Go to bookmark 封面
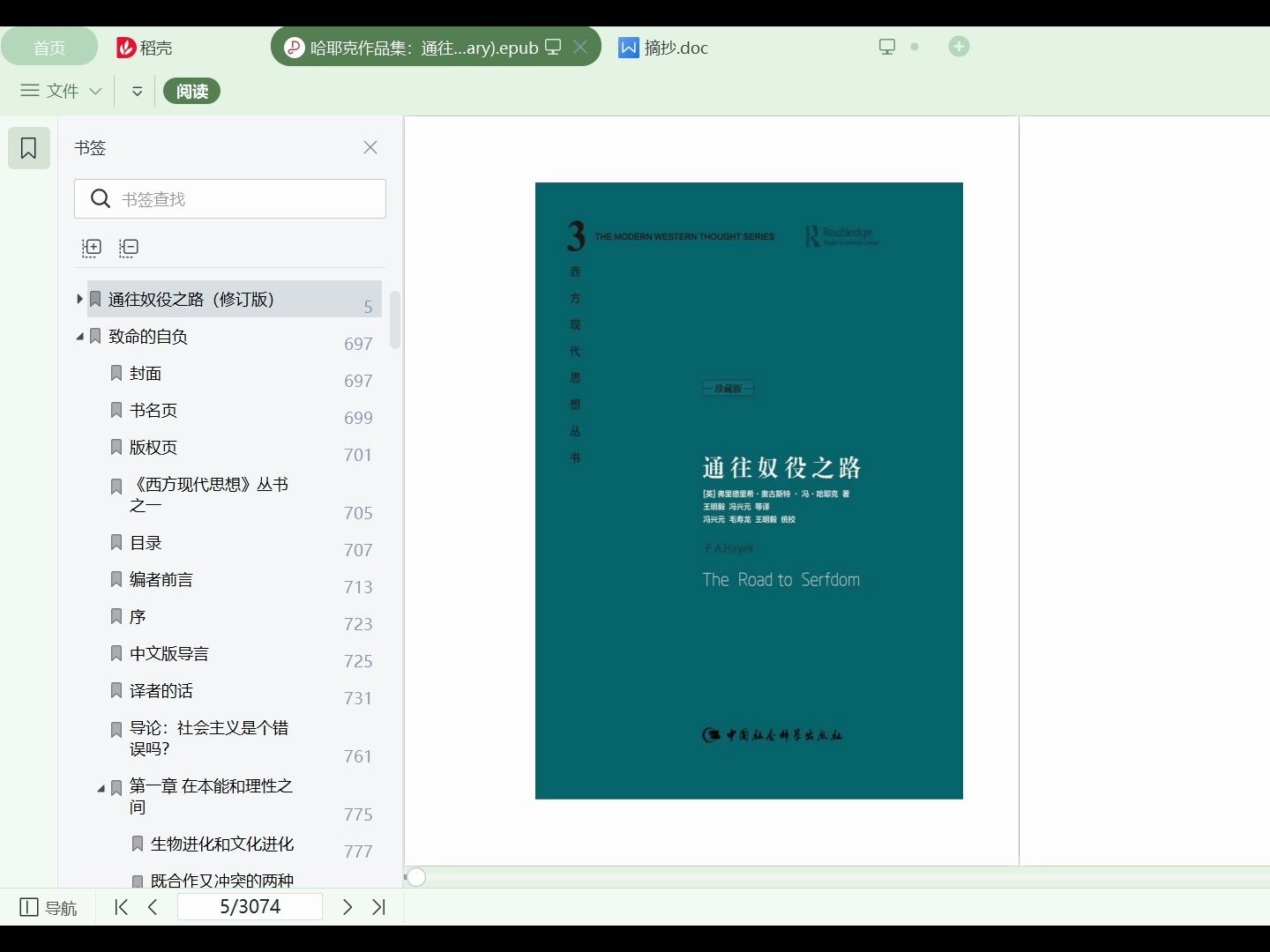 pyautogui.click(x=146, y=374)
